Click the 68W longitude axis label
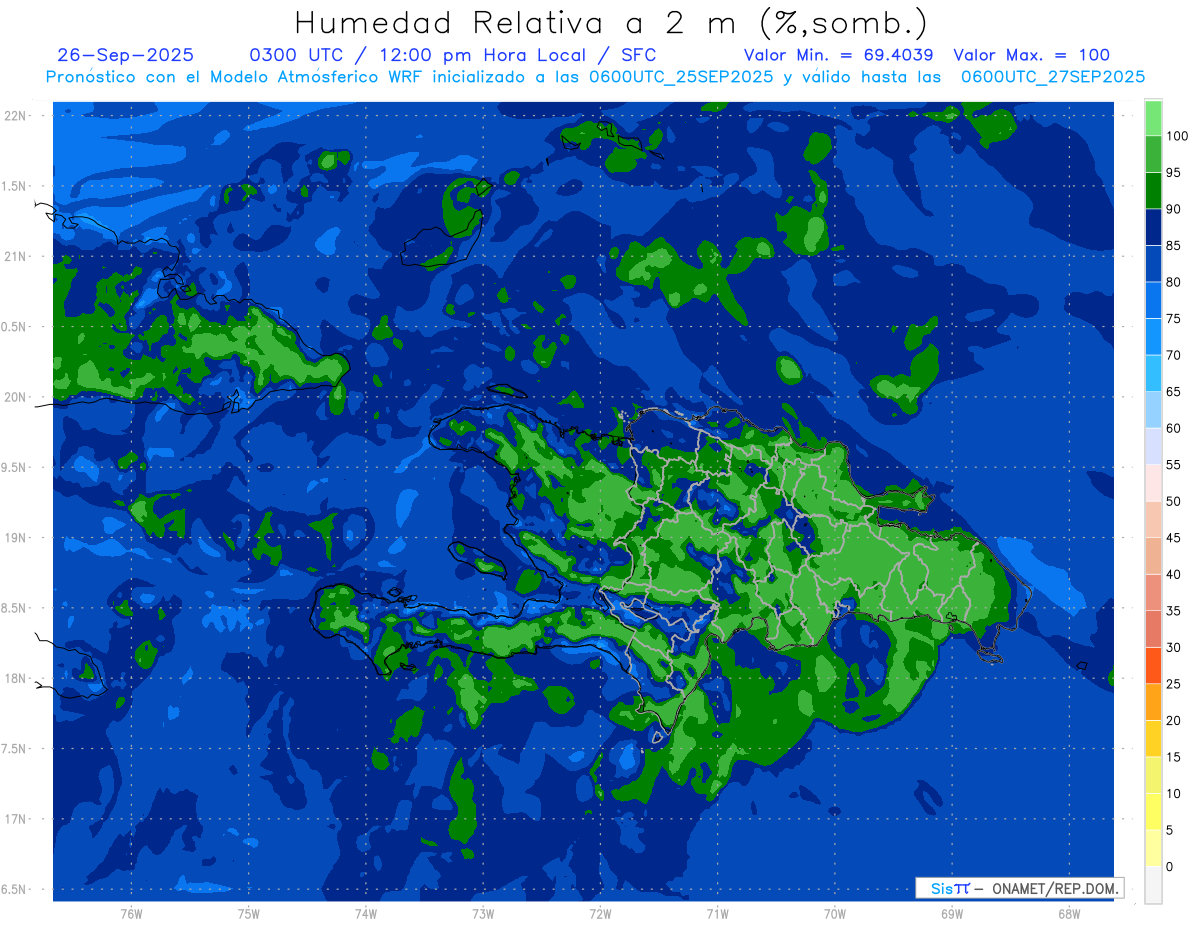The height and width of the screenshot is (927, 1200). pyautogui.click(x=1068, y=913)
